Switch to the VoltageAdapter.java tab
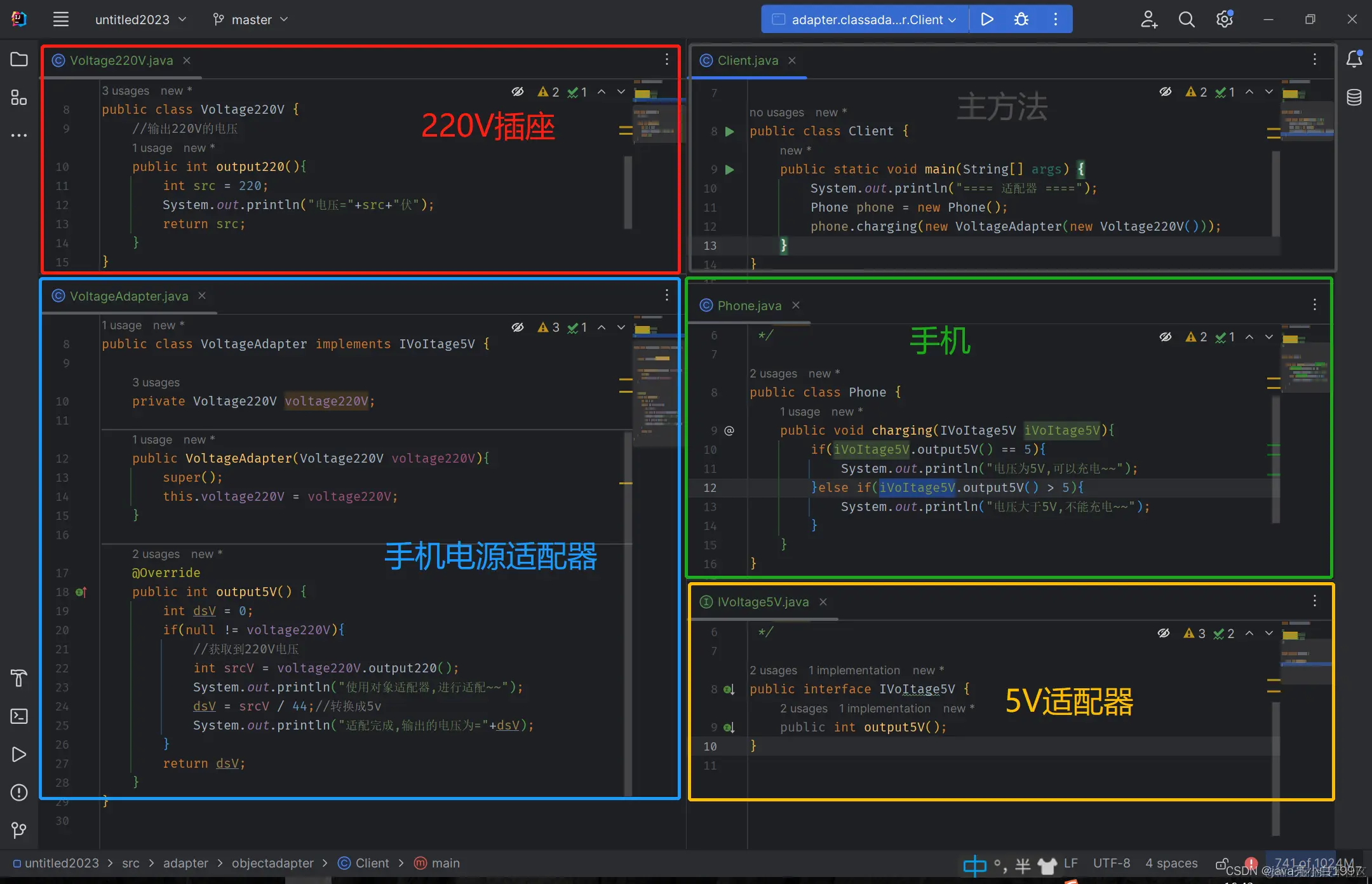 pyautogui.click(x=129, y=296)
